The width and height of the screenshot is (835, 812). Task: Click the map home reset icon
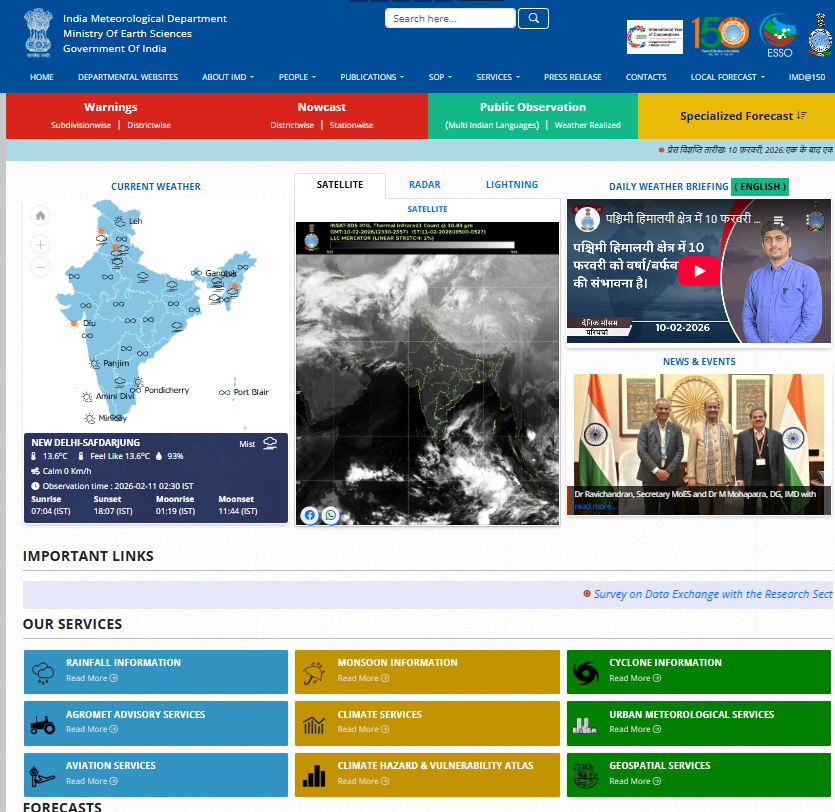[x=40, y=215]
